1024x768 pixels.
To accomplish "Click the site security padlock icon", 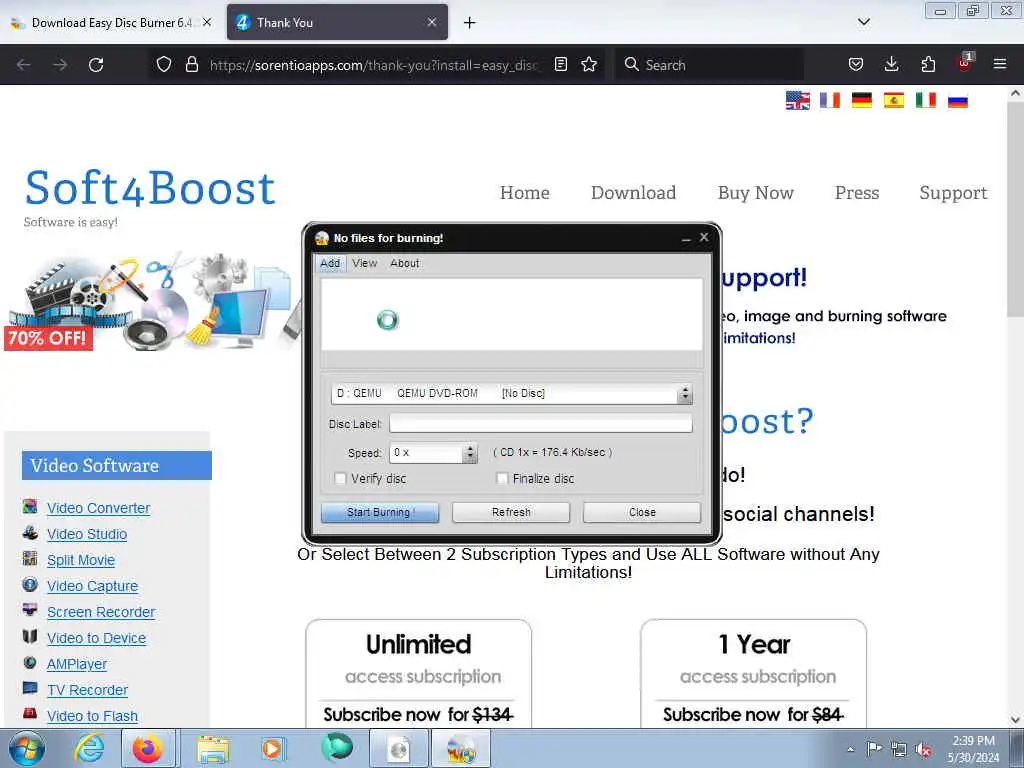I will tap(191, 65).
